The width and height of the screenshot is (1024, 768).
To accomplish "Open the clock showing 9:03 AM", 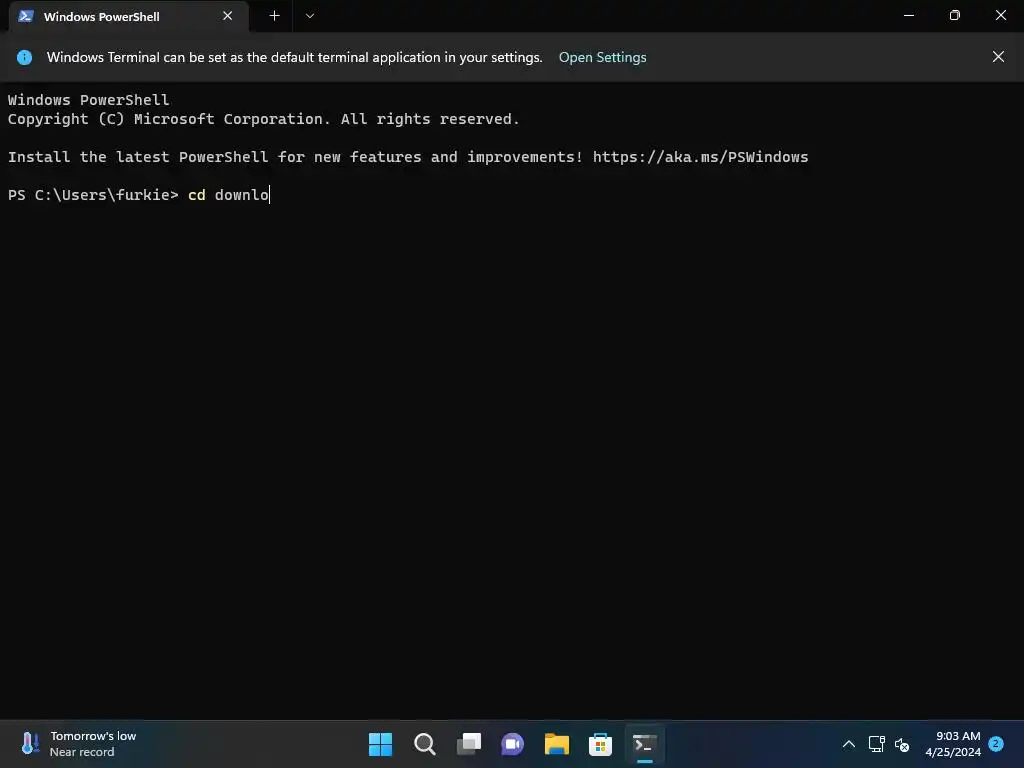I will coord(953,744).
